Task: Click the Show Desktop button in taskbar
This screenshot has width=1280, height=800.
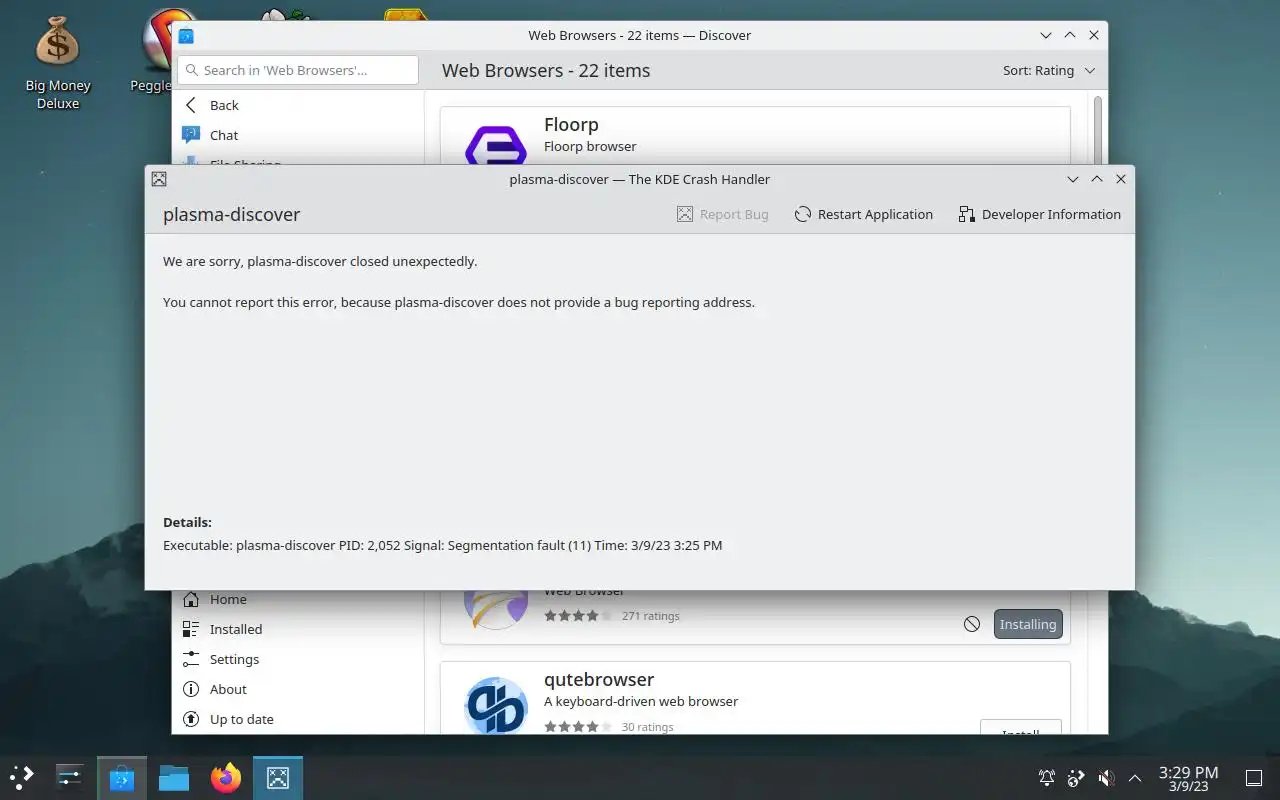Action: point(1254,778)
